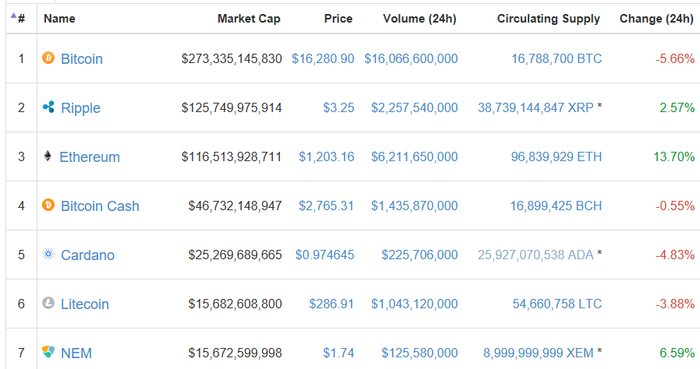Open Ripple 24h volume $2,257,540,000 link

(x=414, y=108)
